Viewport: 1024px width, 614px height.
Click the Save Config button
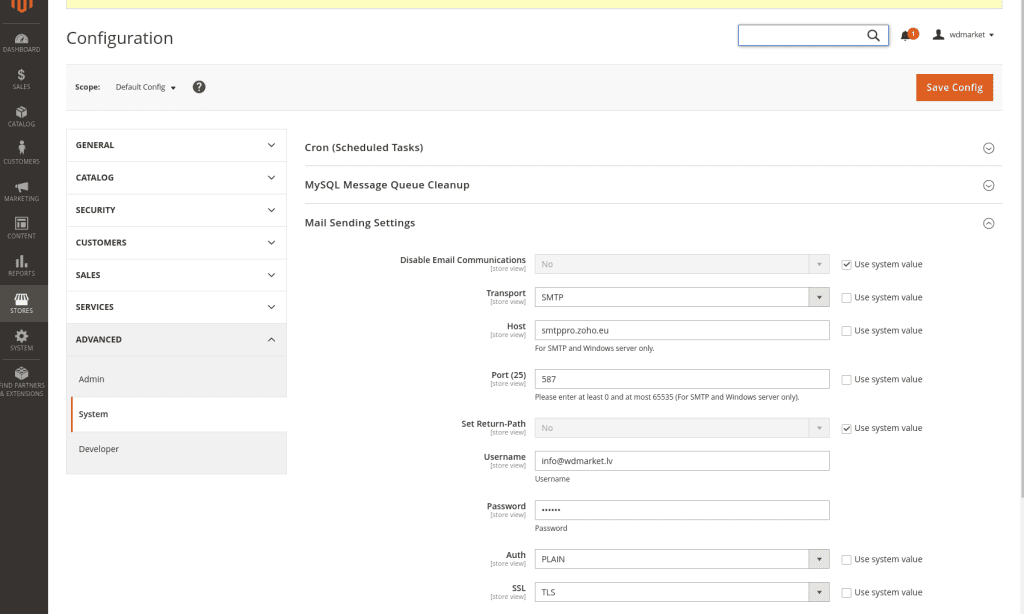pos(954,87)
